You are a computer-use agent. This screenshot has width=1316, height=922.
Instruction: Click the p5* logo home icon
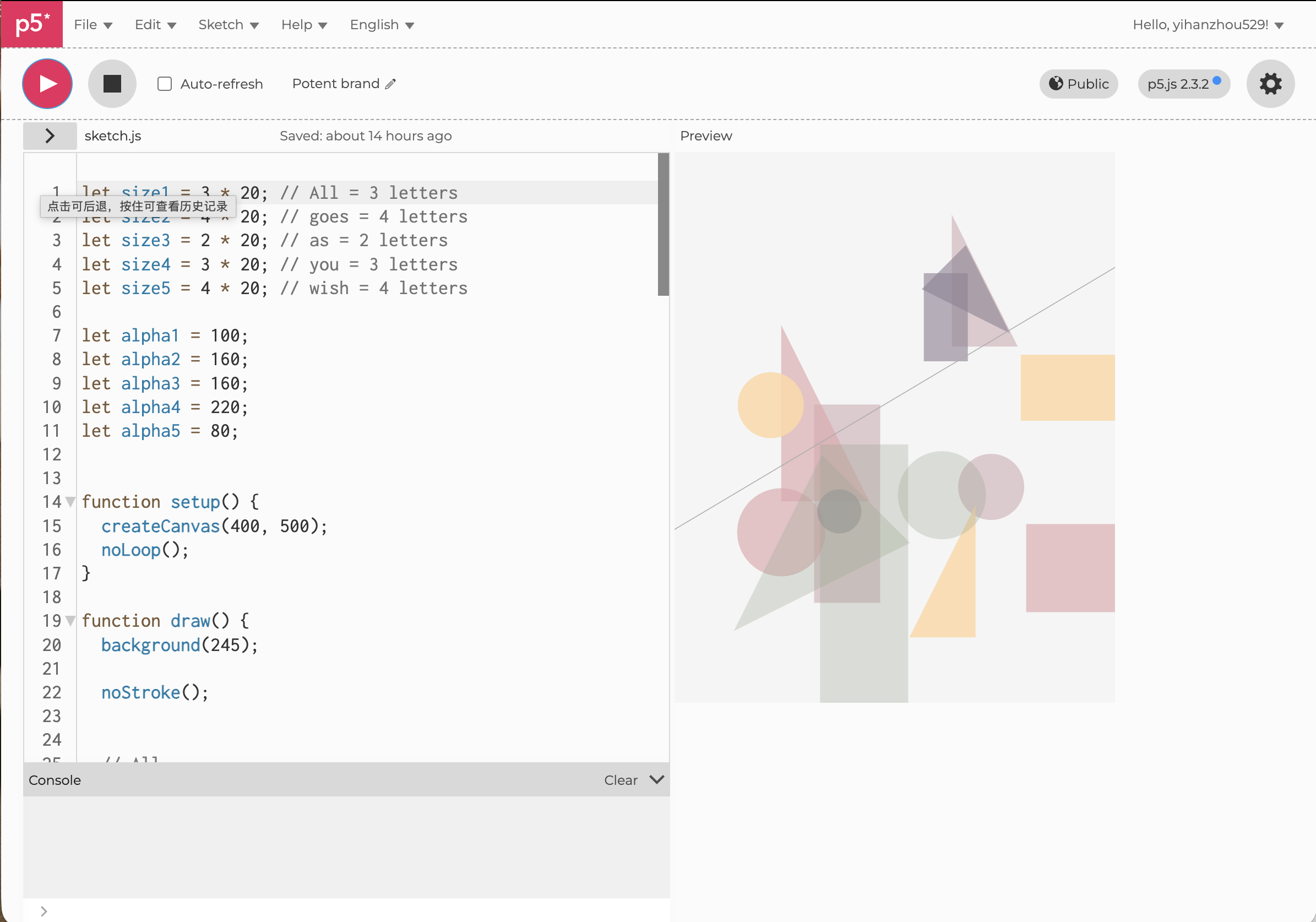point(31,24)
